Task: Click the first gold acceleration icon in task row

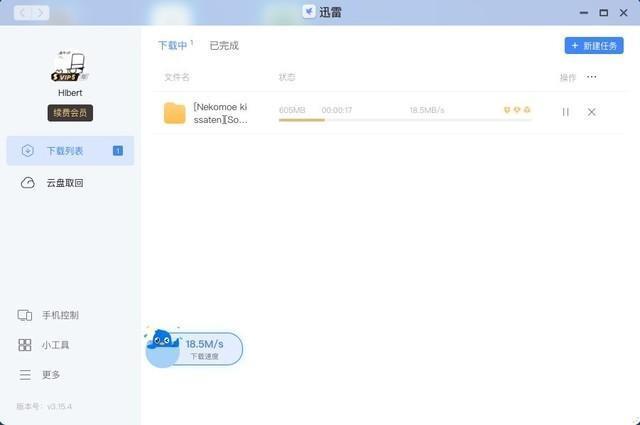Action: (507, 109)
